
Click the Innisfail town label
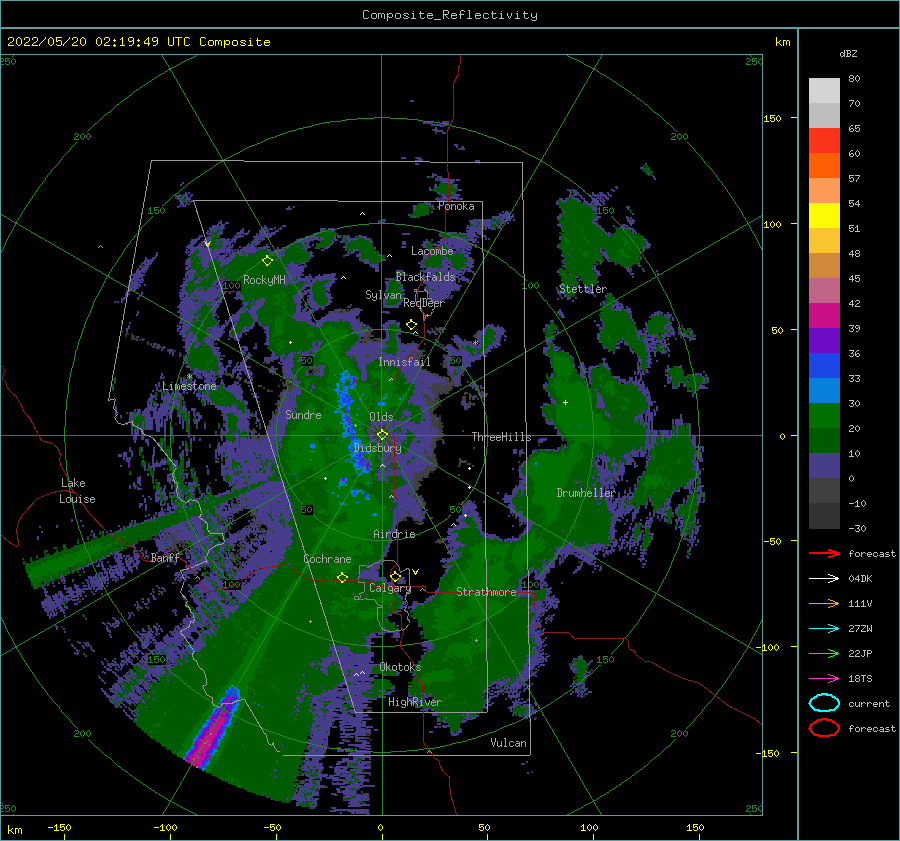click(x=404, y=362)
